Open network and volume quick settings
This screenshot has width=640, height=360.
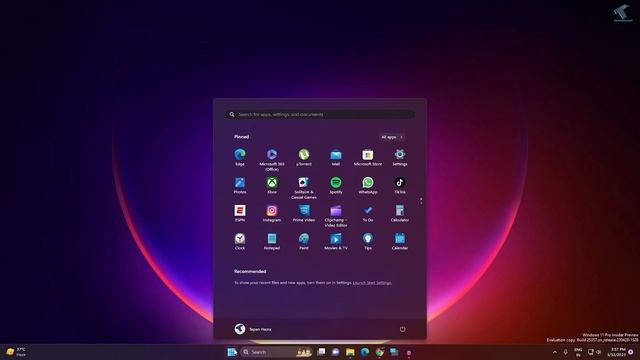click(595, 352)
